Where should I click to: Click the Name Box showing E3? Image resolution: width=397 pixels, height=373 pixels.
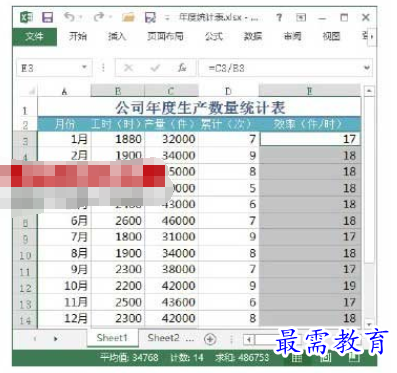pyautogui.click(x=48, y=68)
